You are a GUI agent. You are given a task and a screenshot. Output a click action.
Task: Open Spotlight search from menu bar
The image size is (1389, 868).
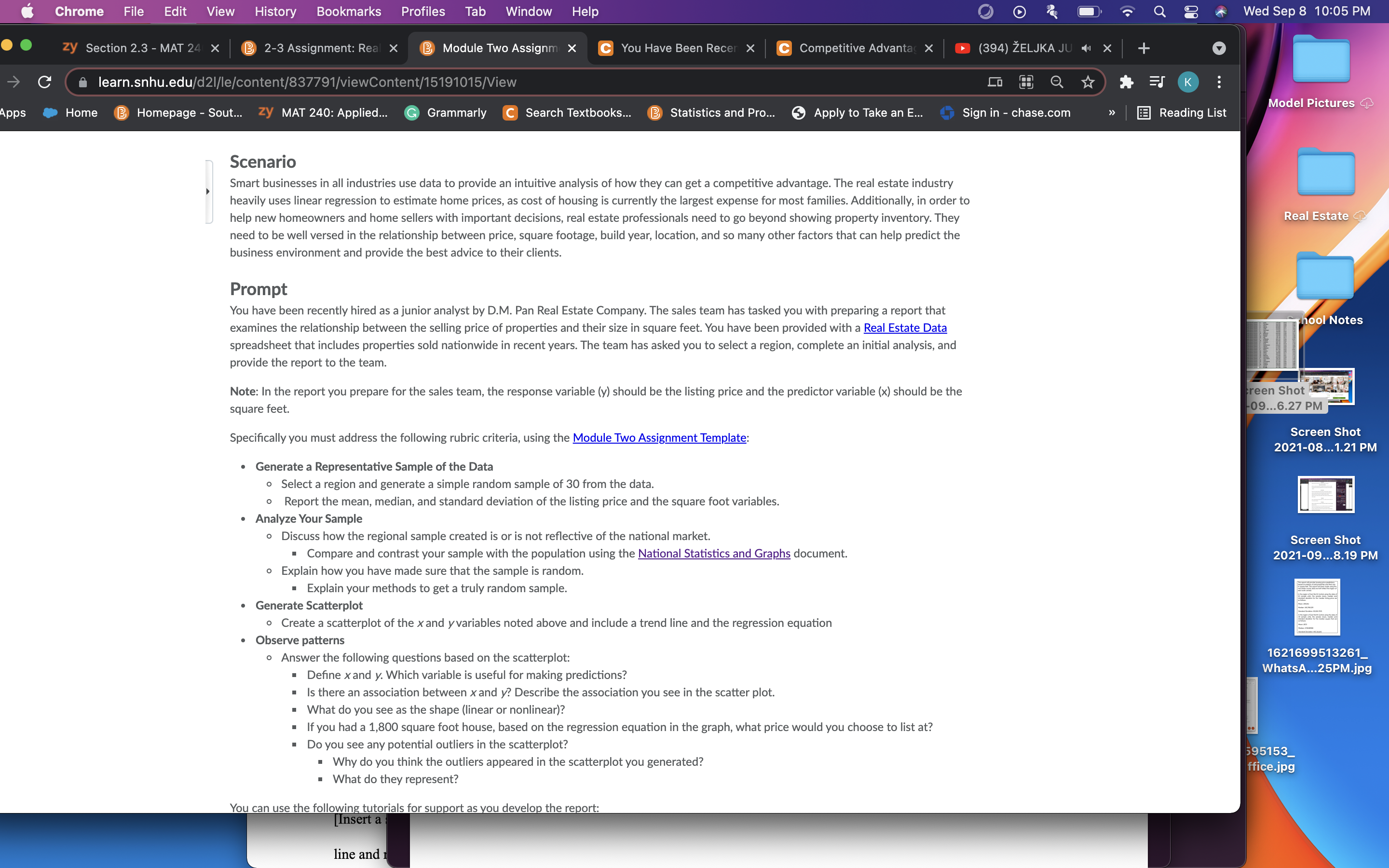1159,12
